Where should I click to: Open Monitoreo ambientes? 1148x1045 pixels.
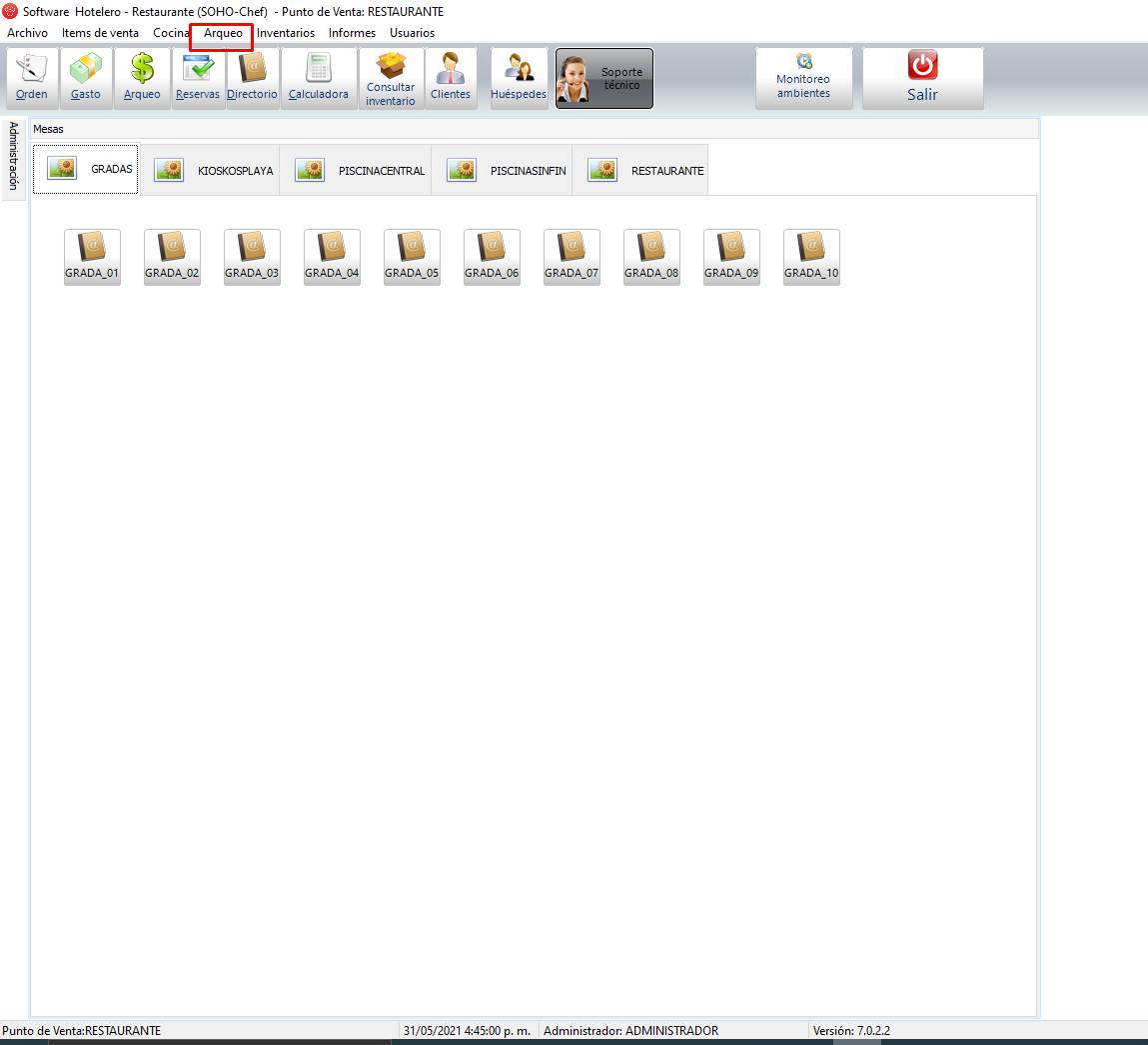pos(803,78)
